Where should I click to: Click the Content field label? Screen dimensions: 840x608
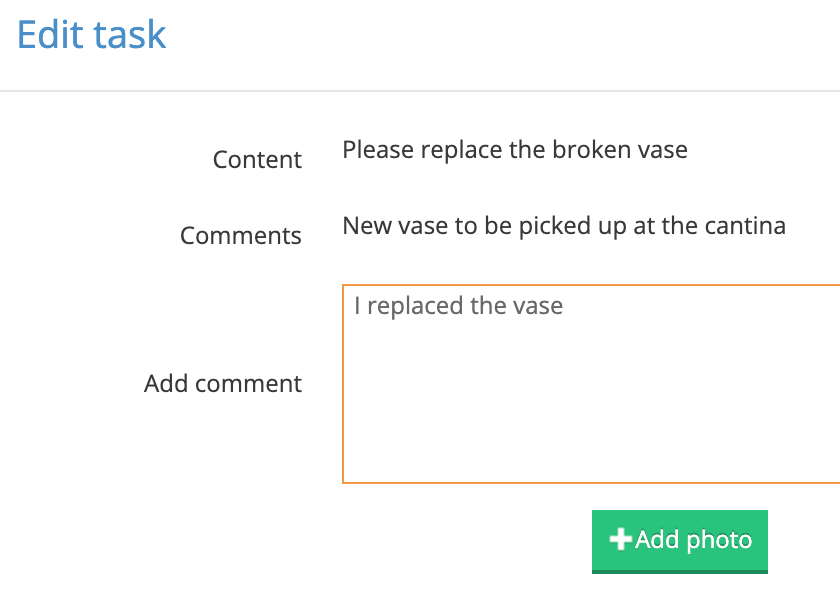pos(257,159)
